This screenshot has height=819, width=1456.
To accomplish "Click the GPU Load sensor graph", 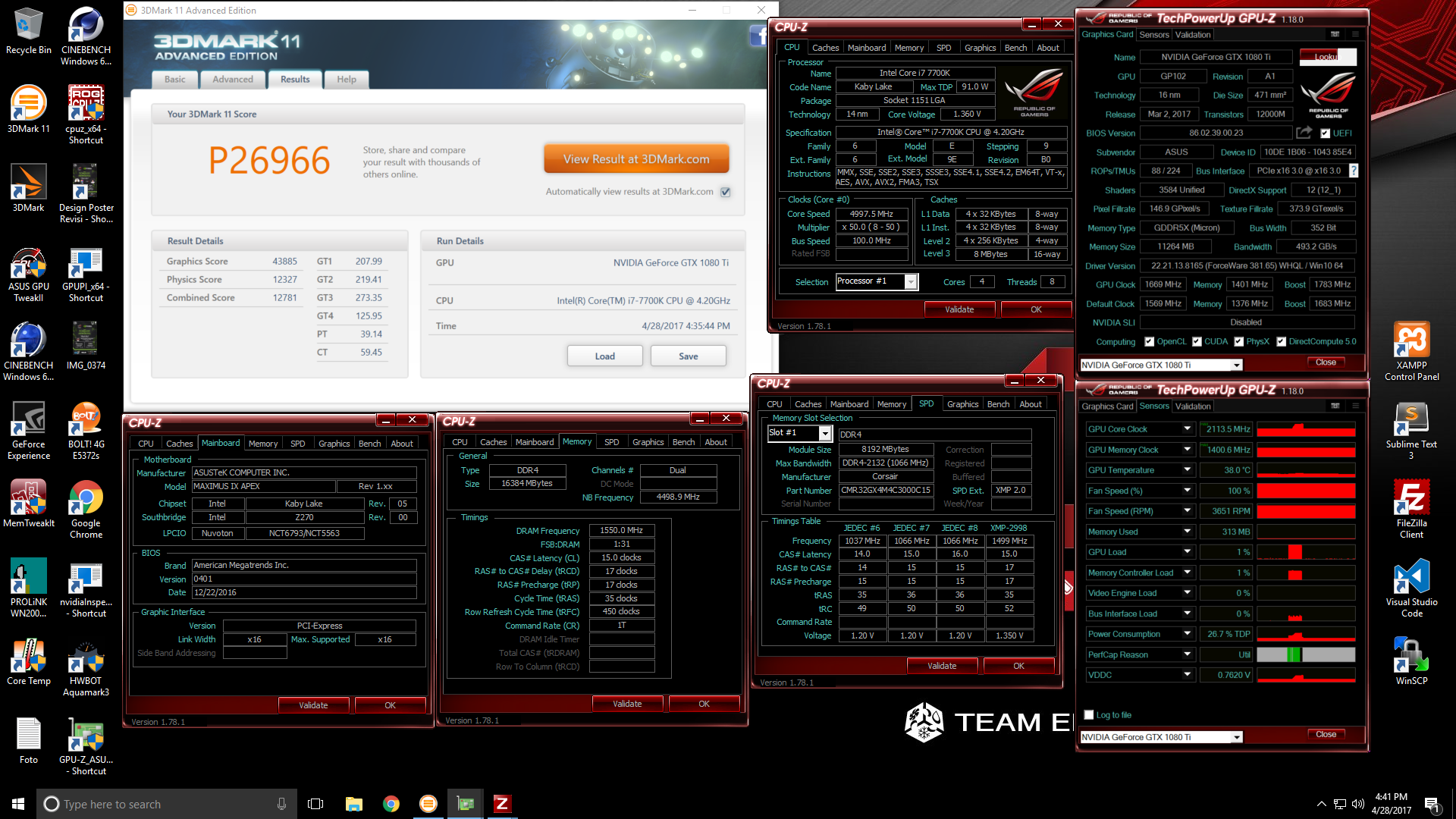I will pos(1306,552).
